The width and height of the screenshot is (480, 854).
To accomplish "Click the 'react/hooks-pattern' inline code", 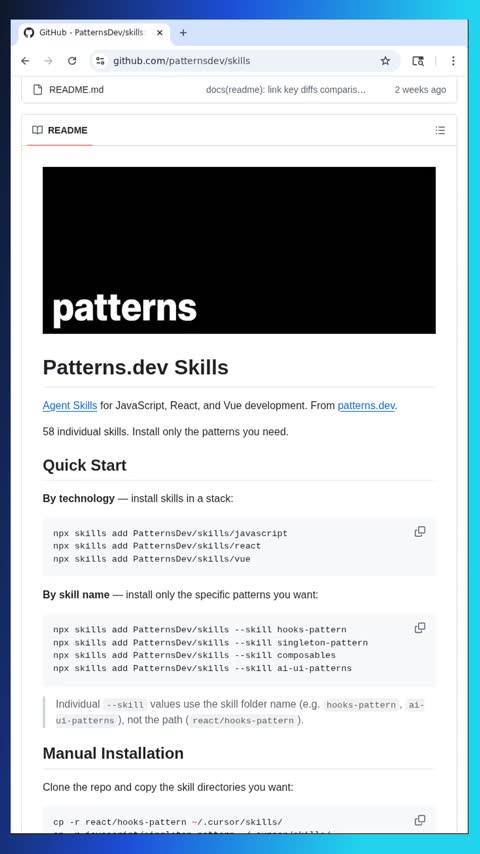I will [x=244, y=721].
